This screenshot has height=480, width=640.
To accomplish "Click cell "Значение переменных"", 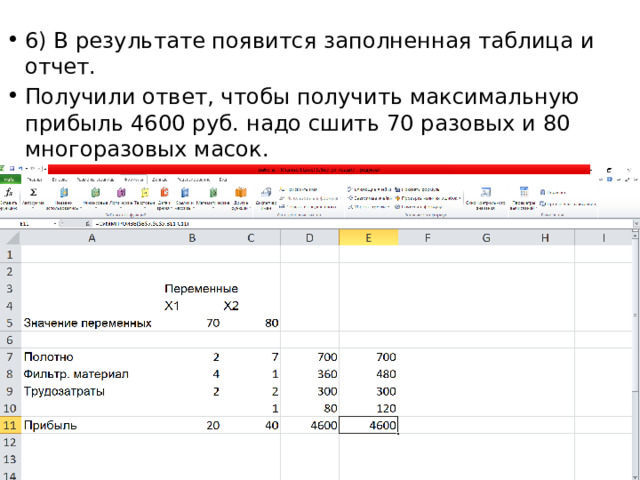I will tap(87, 323).
